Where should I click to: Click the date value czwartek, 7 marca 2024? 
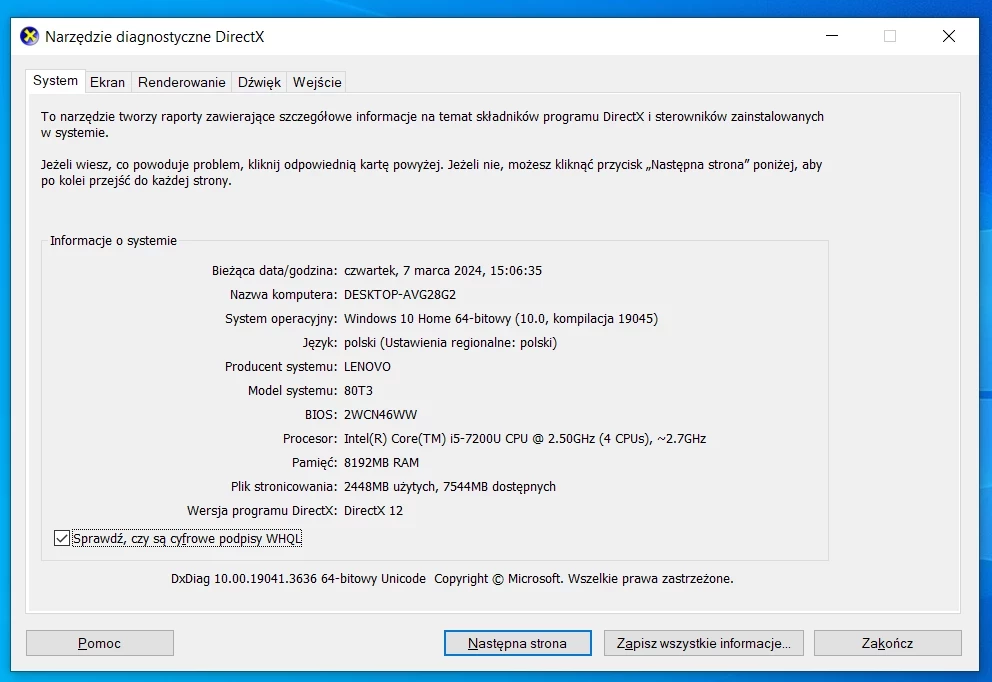click(443, 271)
